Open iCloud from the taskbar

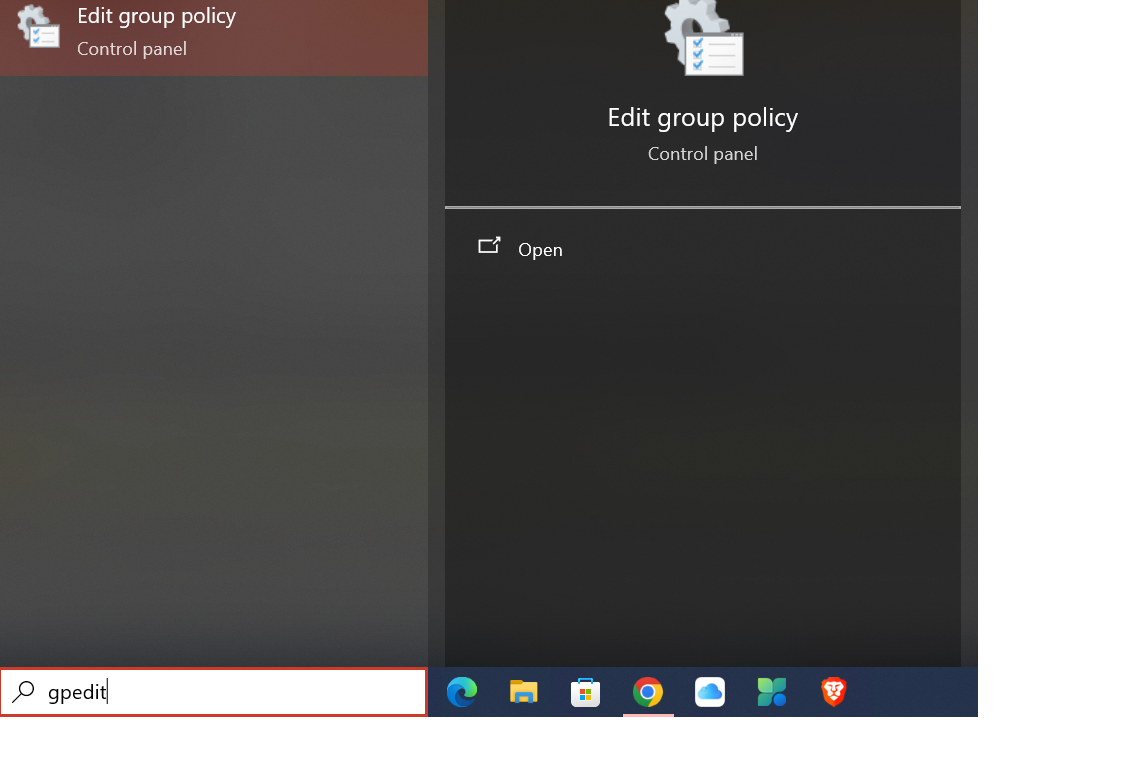[x=710, y=692]
